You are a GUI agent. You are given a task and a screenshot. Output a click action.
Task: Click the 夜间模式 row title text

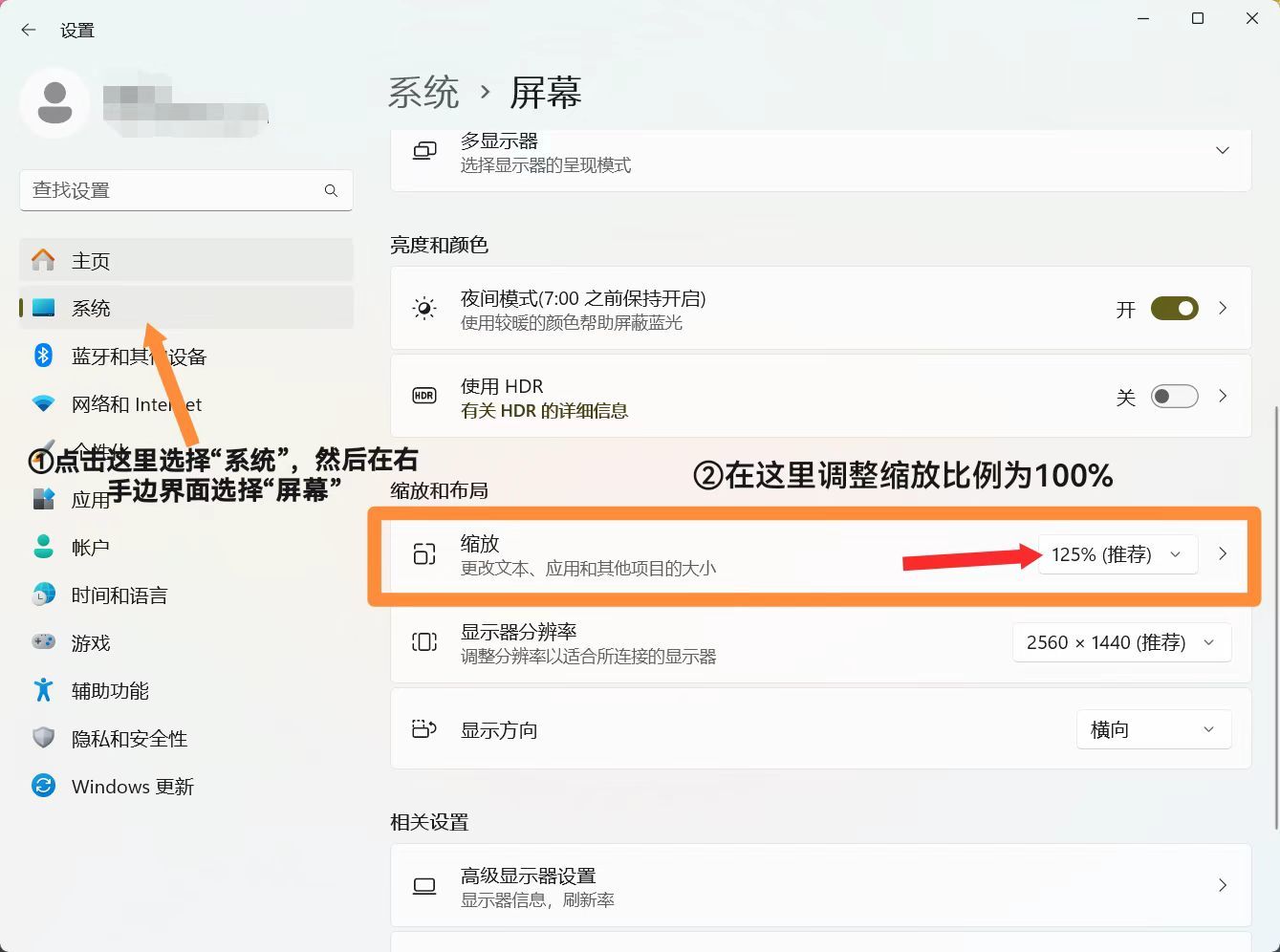(583, 298)
